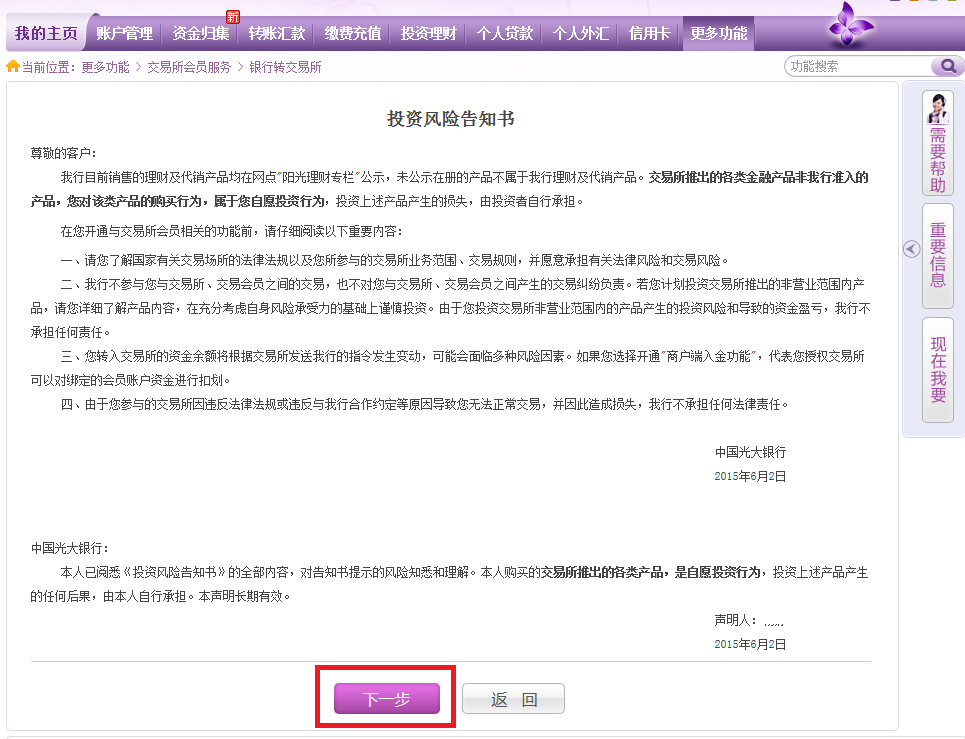Viewport: 965px width, 739px height.
Task: Open the 资金归集 menu
Action: coord(201,34)
